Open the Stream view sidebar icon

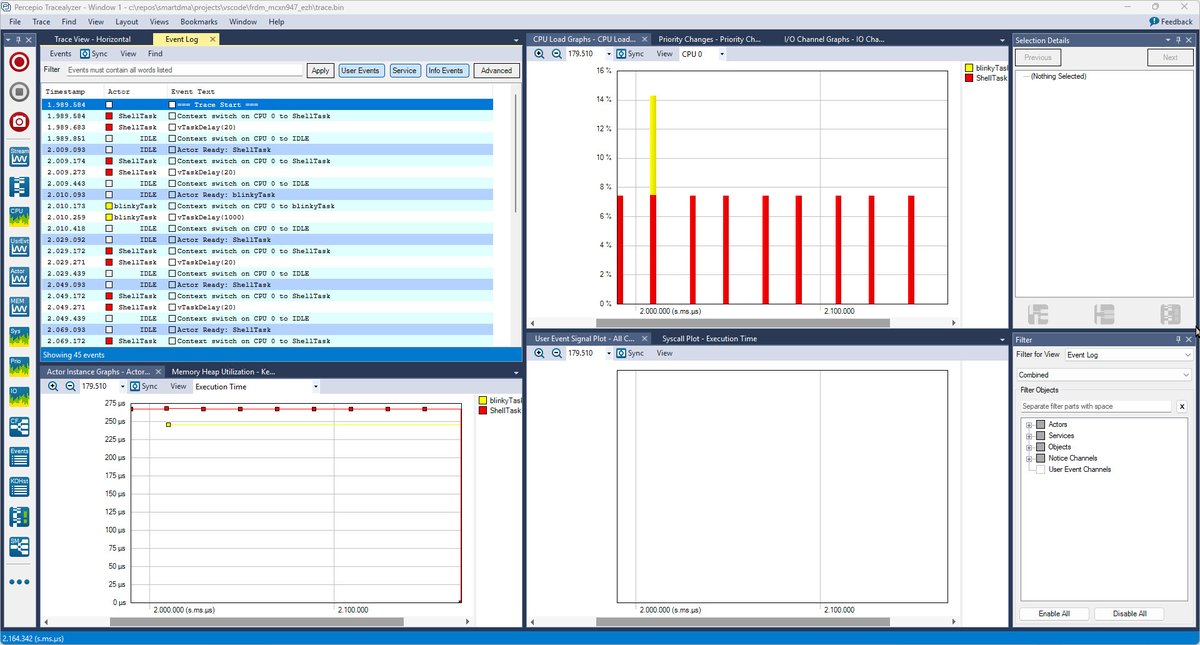(19, 157)
